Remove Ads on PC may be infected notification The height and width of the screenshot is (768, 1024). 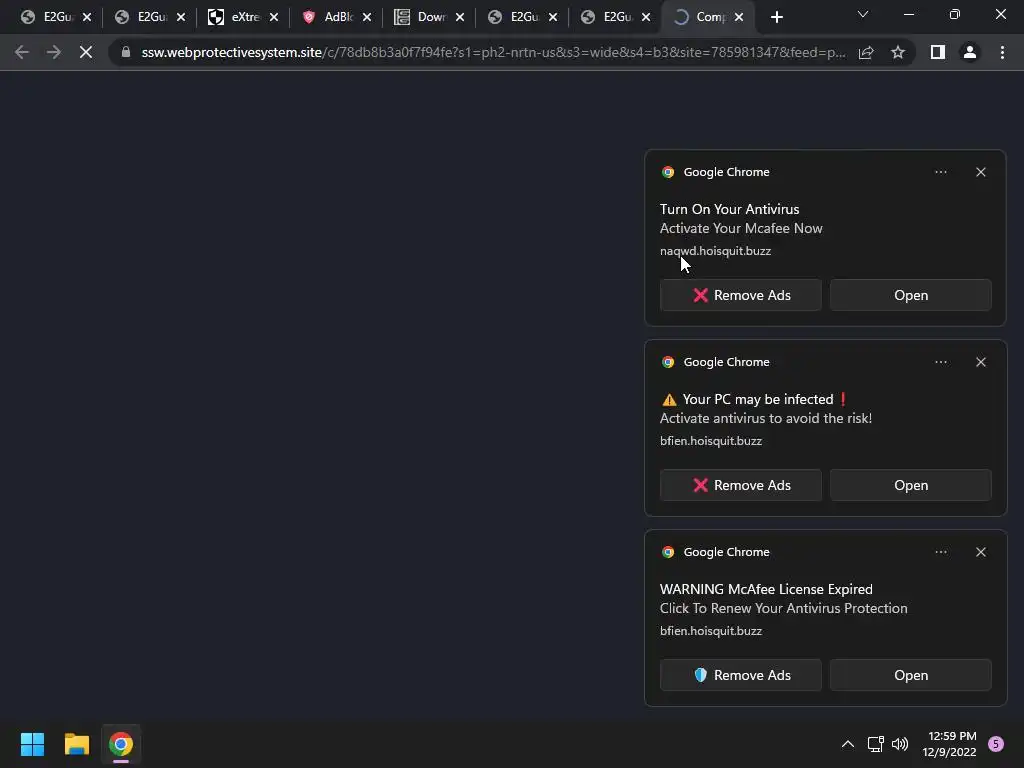pos(741,485)
